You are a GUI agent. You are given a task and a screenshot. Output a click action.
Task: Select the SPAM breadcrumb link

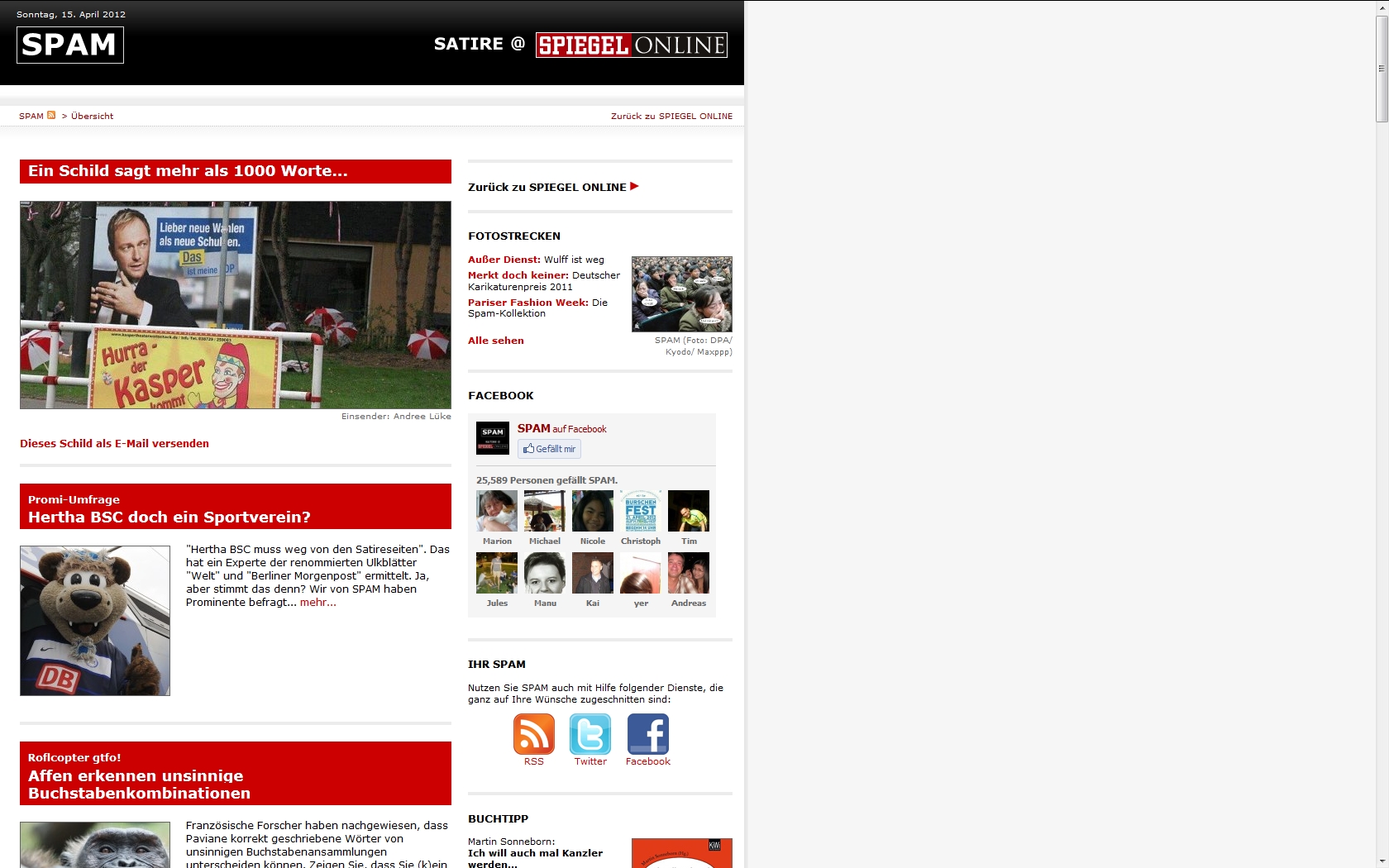[x=31, y=117]
